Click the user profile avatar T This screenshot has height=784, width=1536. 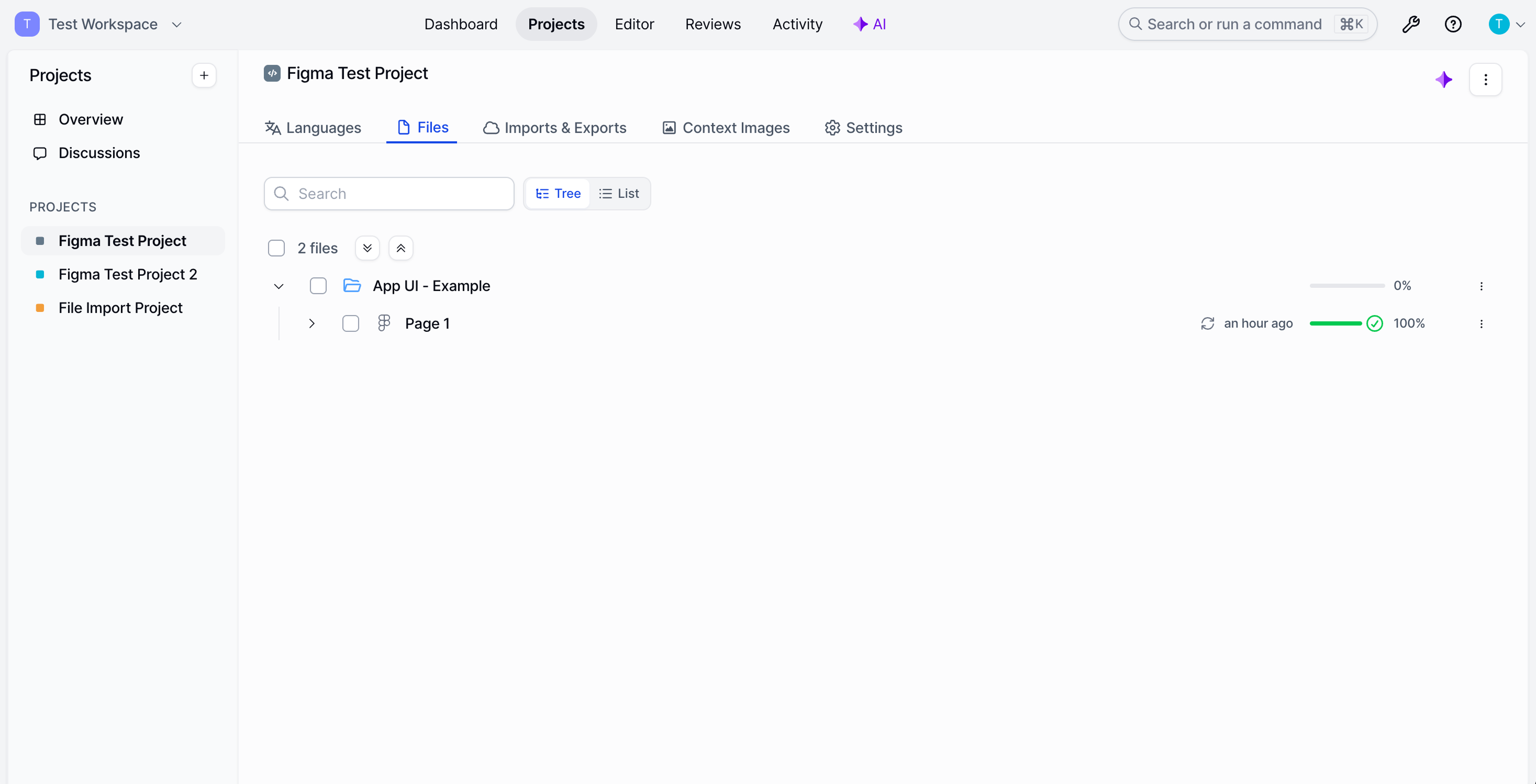coord(1499,25)
